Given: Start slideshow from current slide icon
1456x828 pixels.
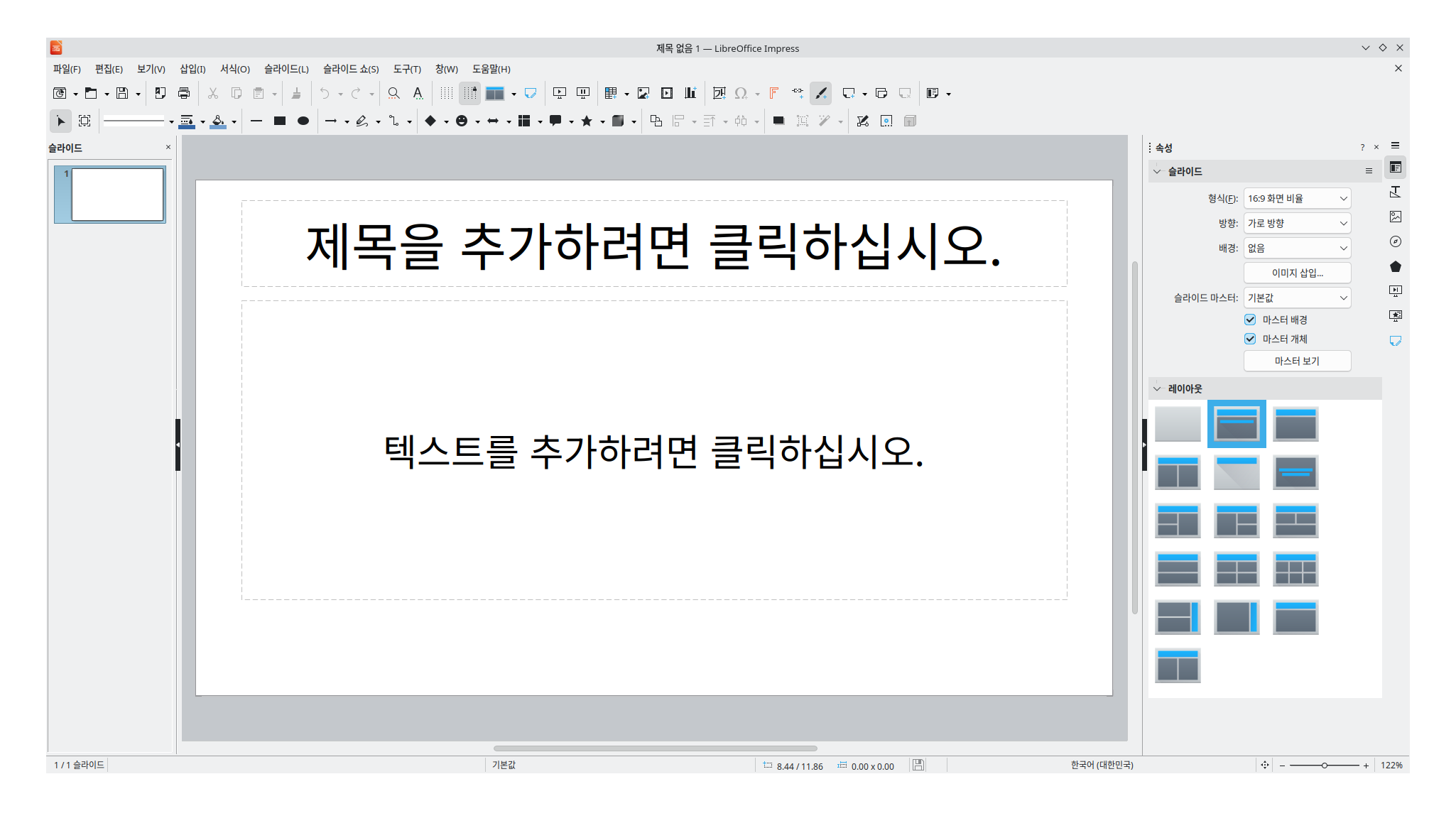Looking at the screenshot, I should (583, 93).
